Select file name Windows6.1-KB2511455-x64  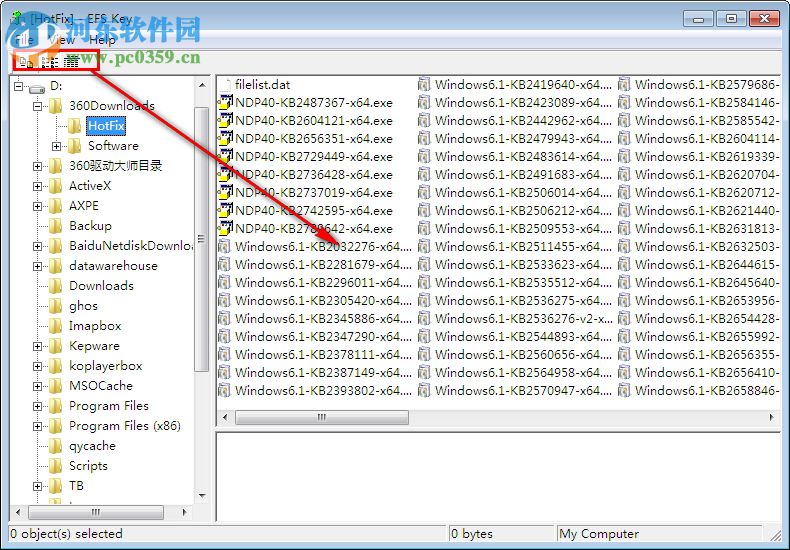click(x=523, y=247)
